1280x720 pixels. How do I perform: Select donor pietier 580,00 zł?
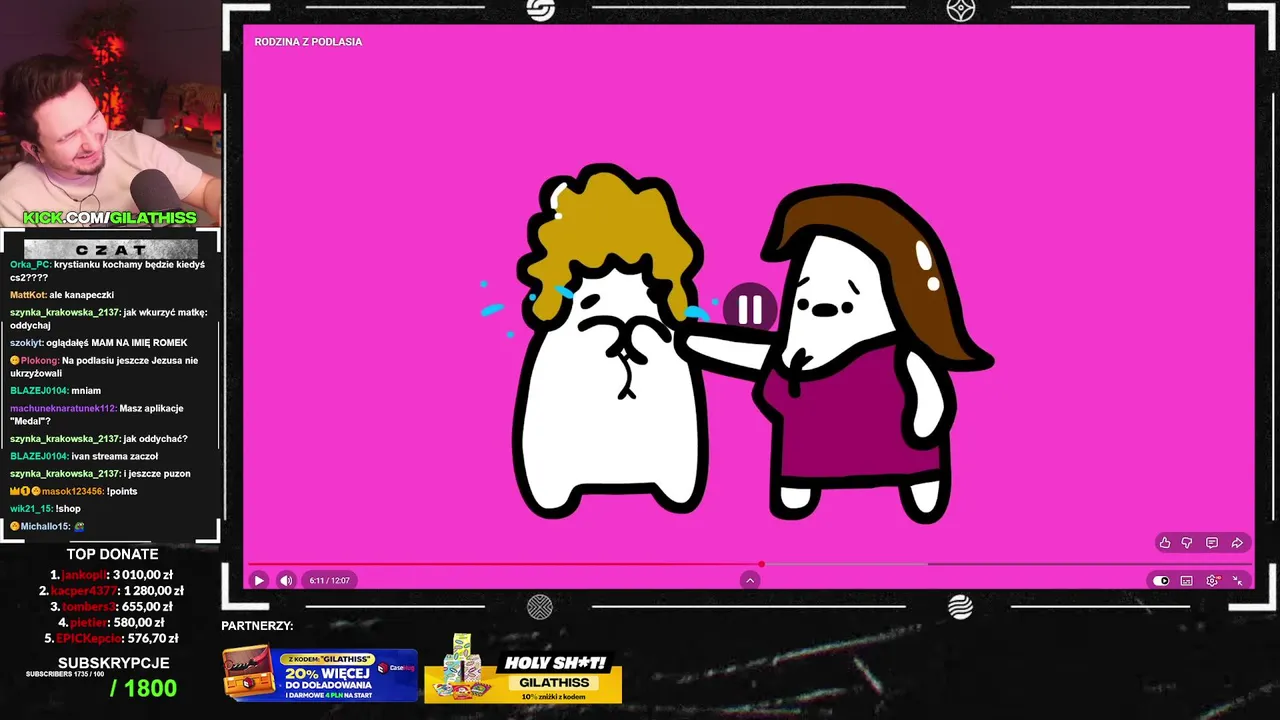pyautogui.click(x=111, y=622)
